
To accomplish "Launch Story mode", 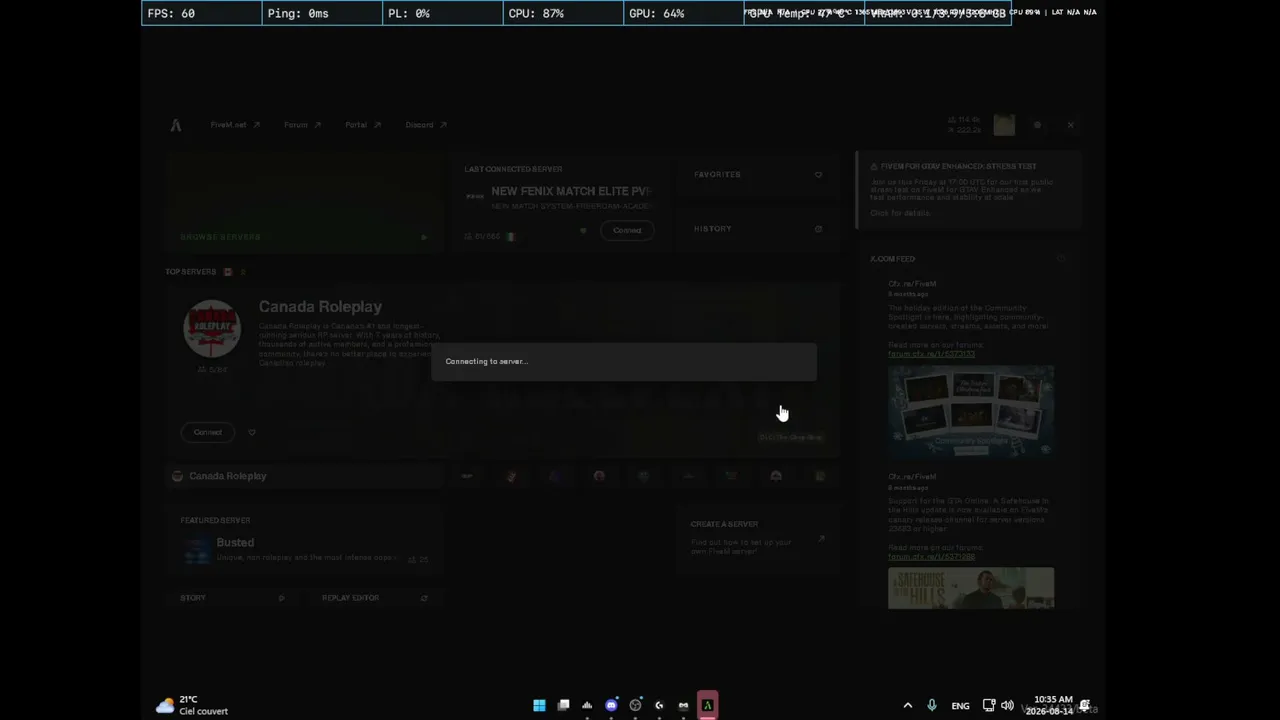I will pos(233,598).
